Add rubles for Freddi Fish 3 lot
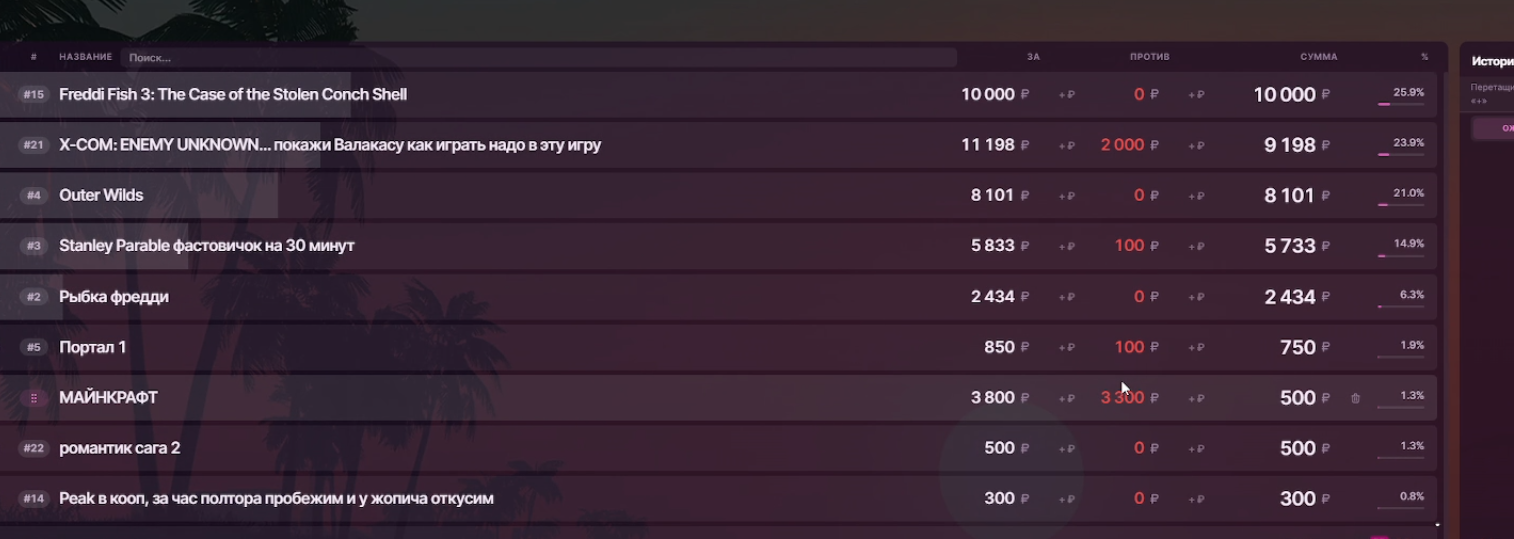The width and height of the screenshot is (1514, 539). [1066, 95]
